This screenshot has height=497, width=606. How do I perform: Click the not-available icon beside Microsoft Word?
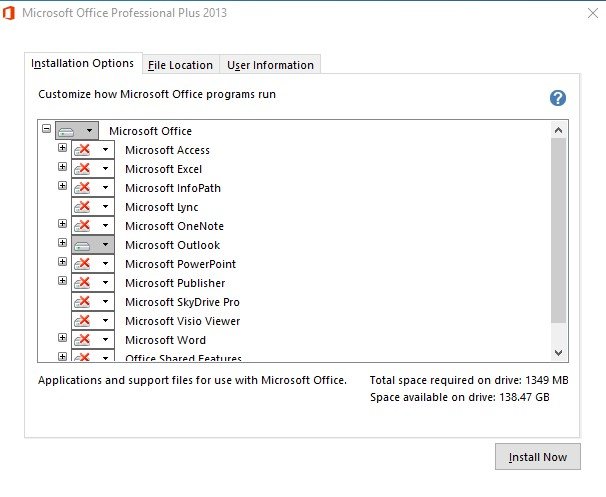82,340
